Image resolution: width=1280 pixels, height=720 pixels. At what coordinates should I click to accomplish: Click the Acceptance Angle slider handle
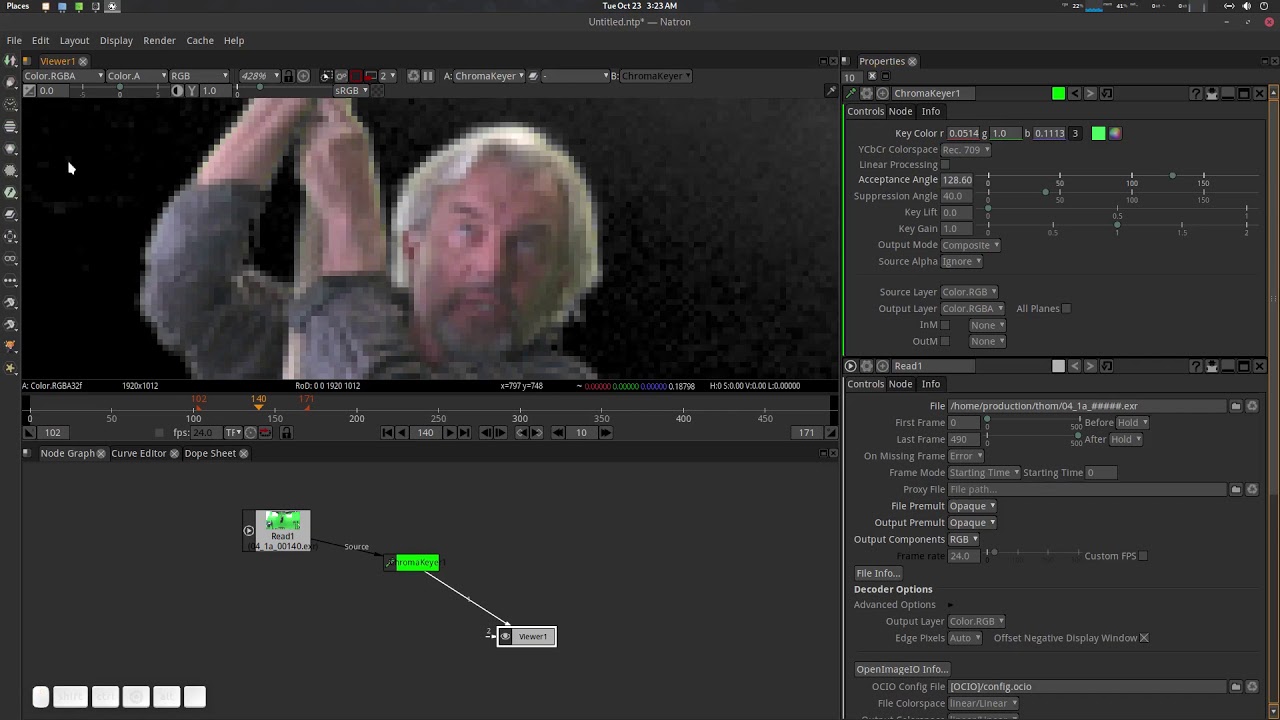tap(1172, 176)
